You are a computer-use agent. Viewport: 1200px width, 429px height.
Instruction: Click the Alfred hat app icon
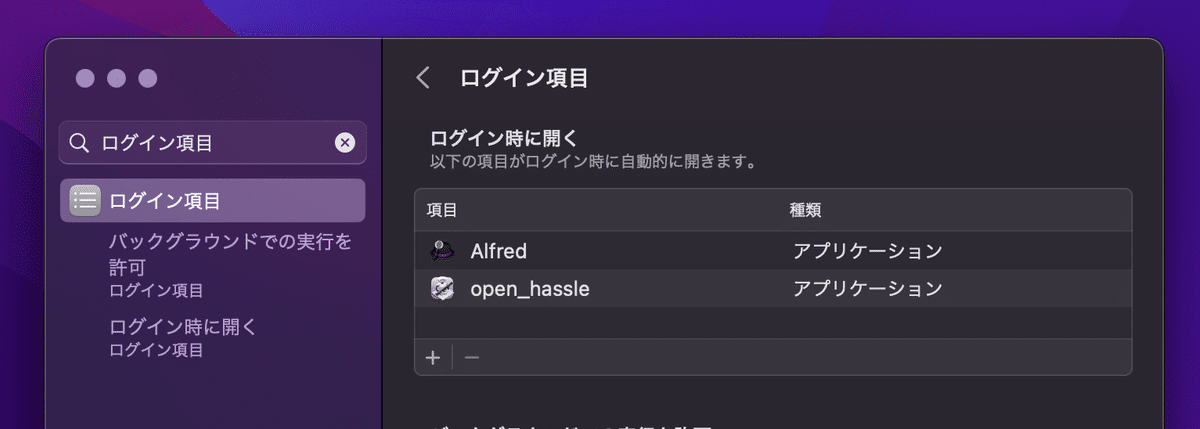coord(443,250)
